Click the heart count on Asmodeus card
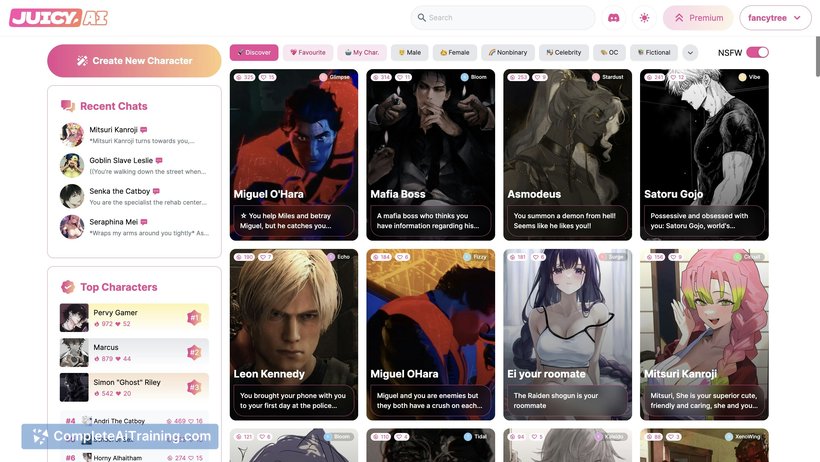The image size is (820, 462). pos(540,77)
